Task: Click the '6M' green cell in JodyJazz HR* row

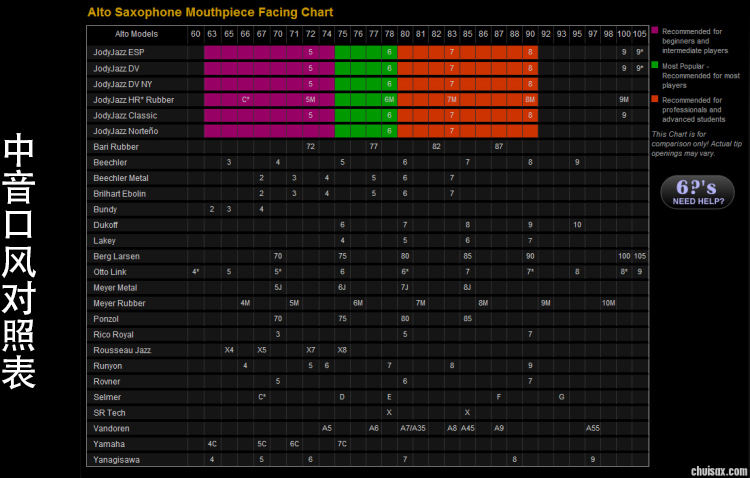Action: pyautogui.click(x=389, y=100)
